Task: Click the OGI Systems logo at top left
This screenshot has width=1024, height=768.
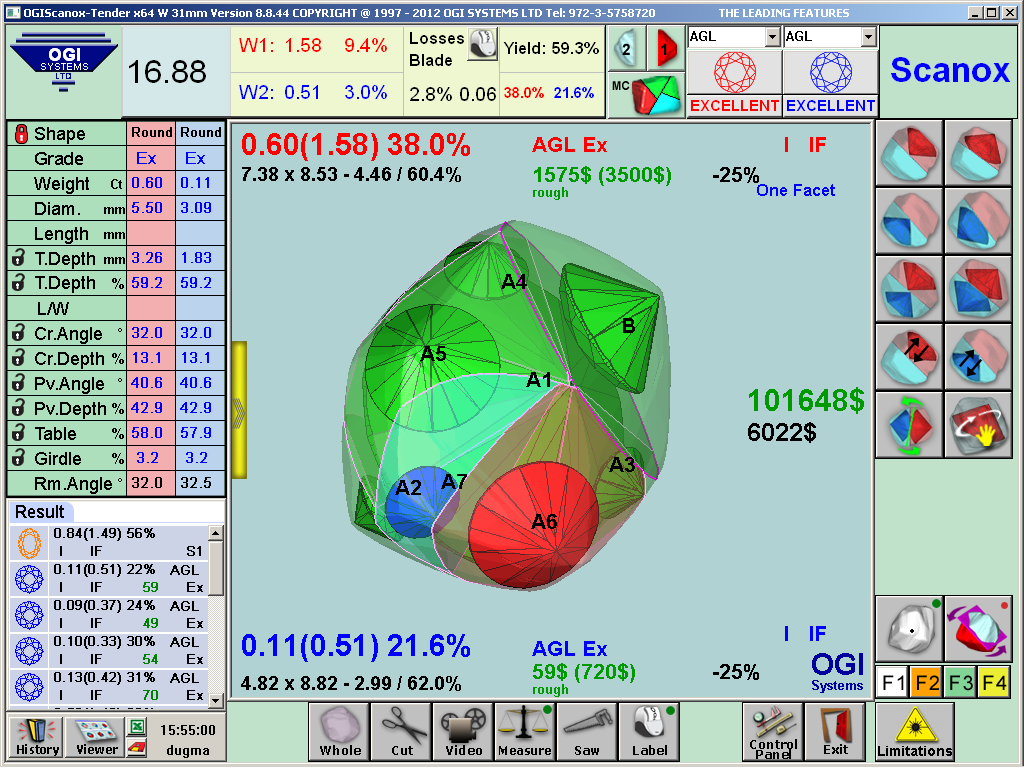Action: (63, 63)
